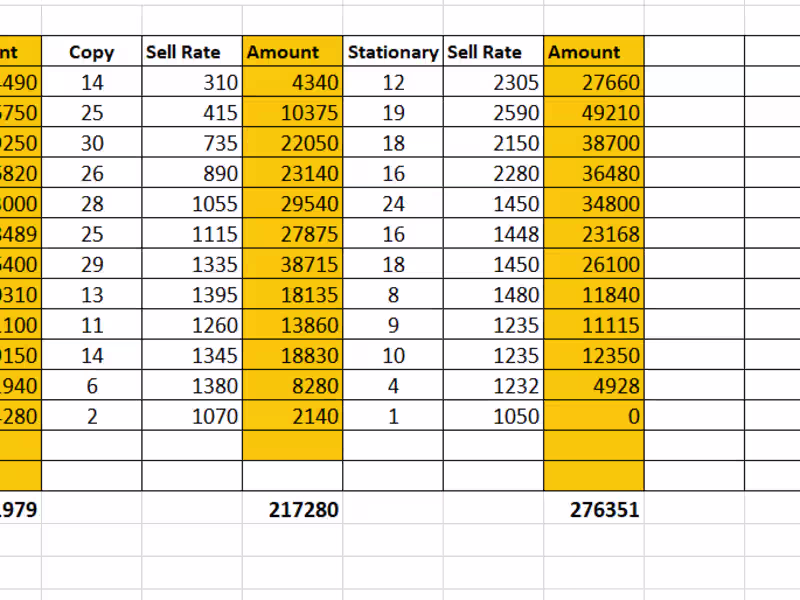Select the cell containing 1395
The height and width of the screenshot is (600, 800).
click(x=192, y=295)
